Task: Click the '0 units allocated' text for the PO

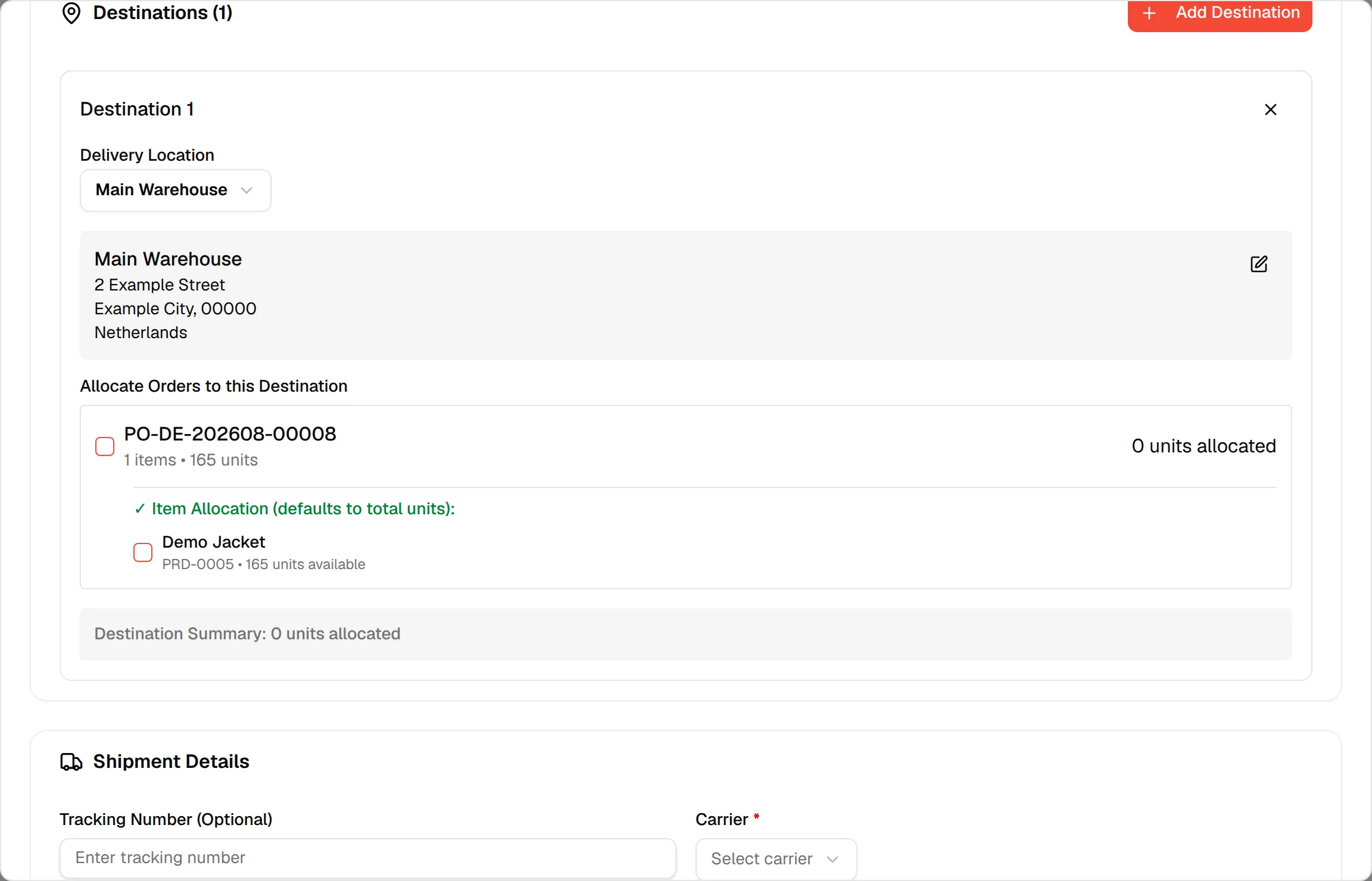Action: point(1203,446)
